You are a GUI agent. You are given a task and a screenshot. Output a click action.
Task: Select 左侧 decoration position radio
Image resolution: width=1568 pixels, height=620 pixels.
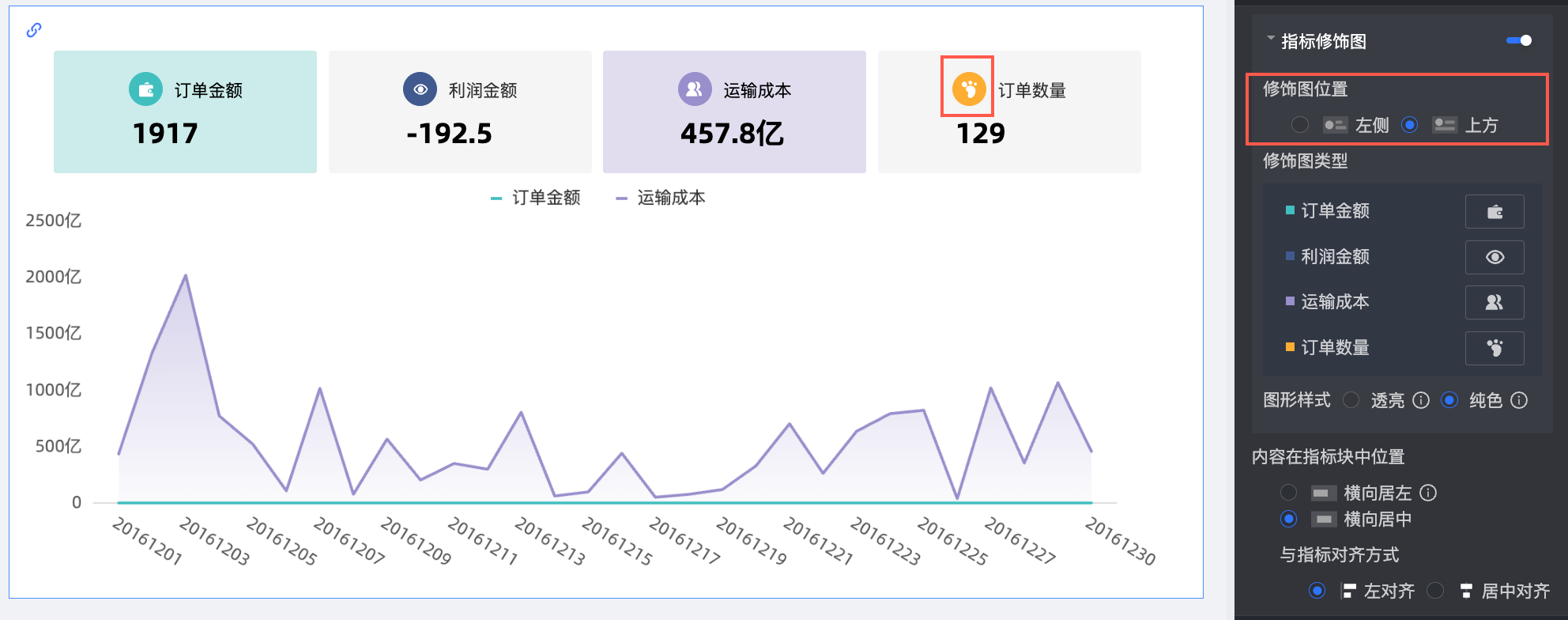click(1300, 125)
